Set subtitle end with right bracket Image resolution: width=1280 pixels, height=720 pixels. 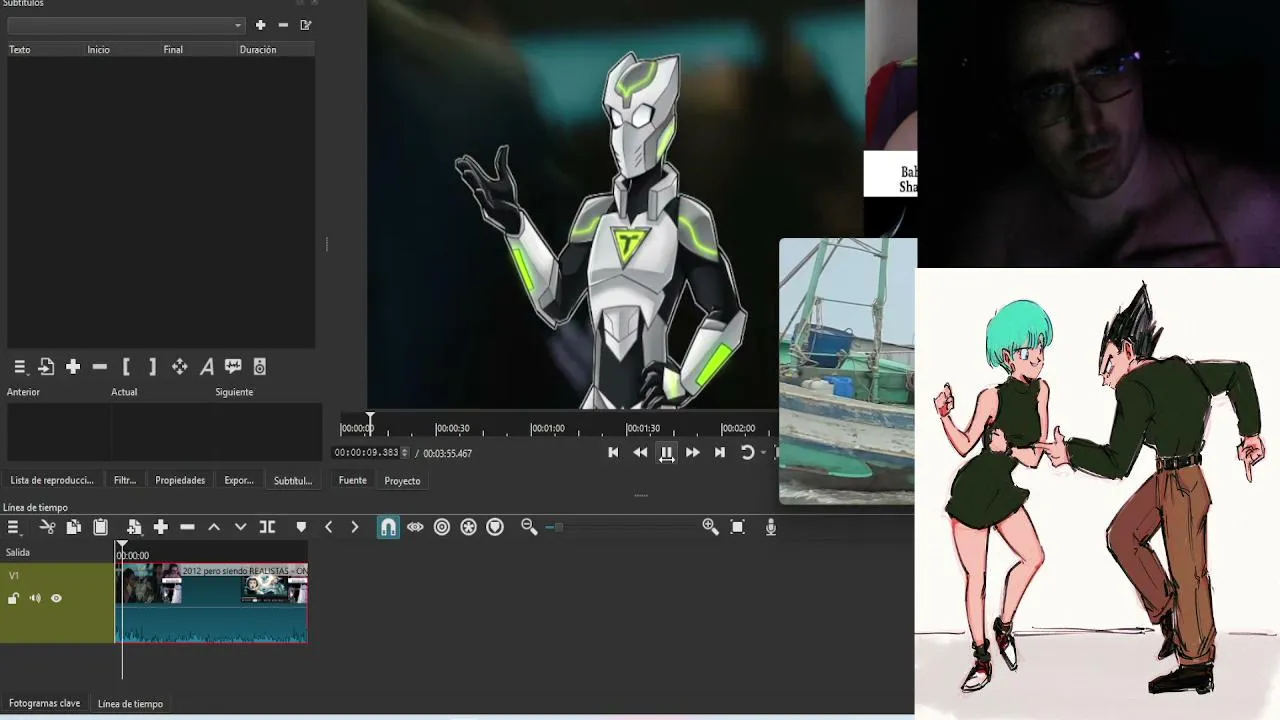152,367
